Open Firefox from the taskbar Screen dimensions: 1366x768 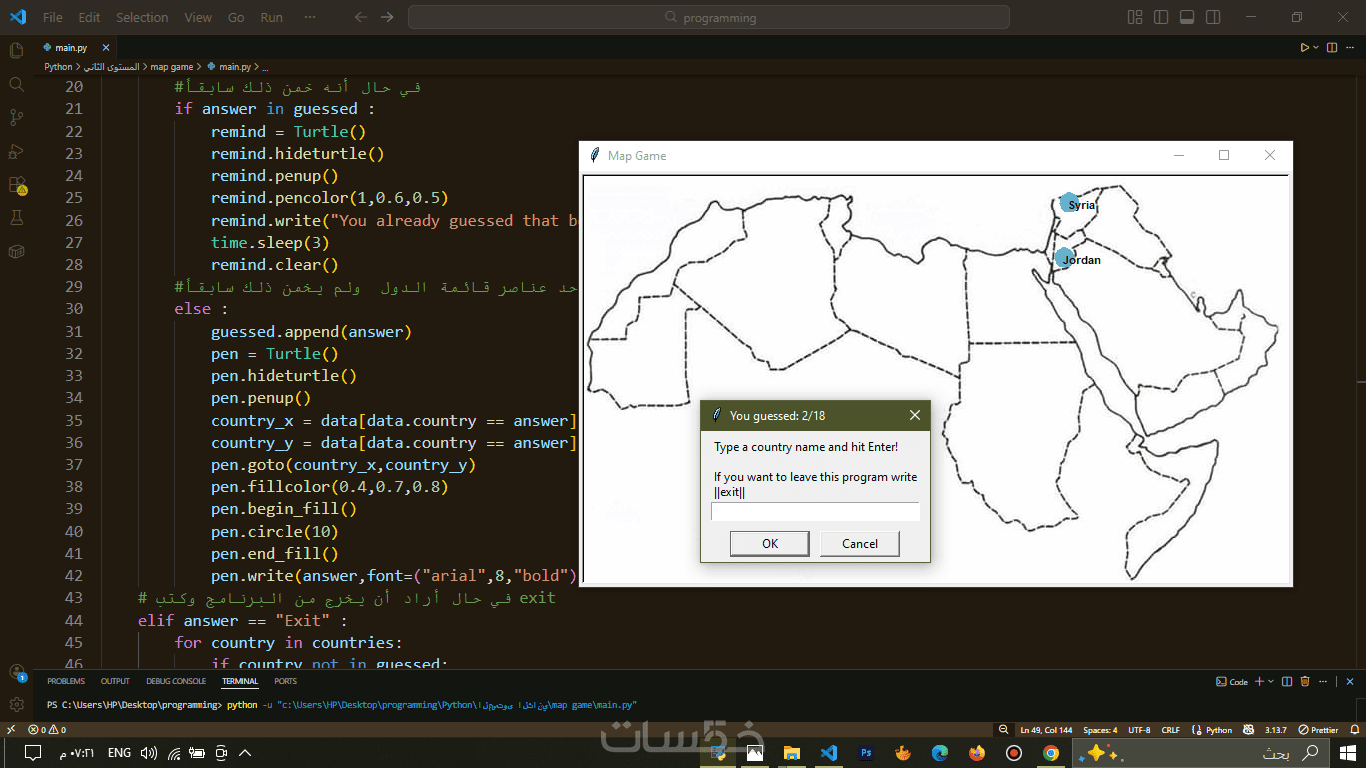point(977,753)
